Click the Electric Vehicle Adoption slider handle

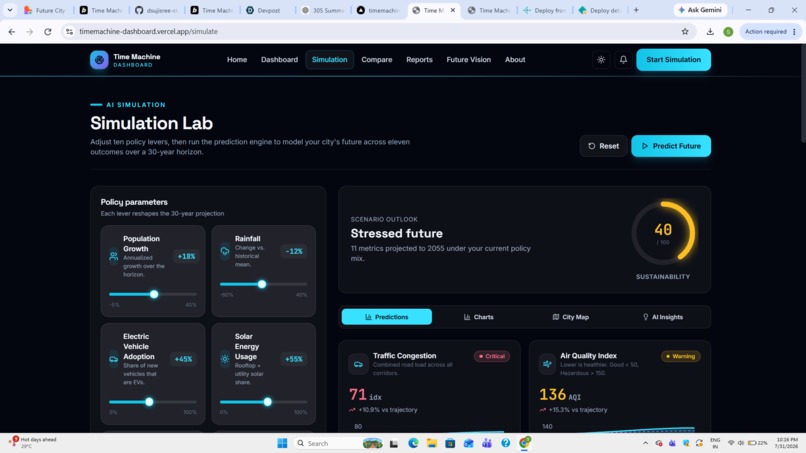pos(149,402)
